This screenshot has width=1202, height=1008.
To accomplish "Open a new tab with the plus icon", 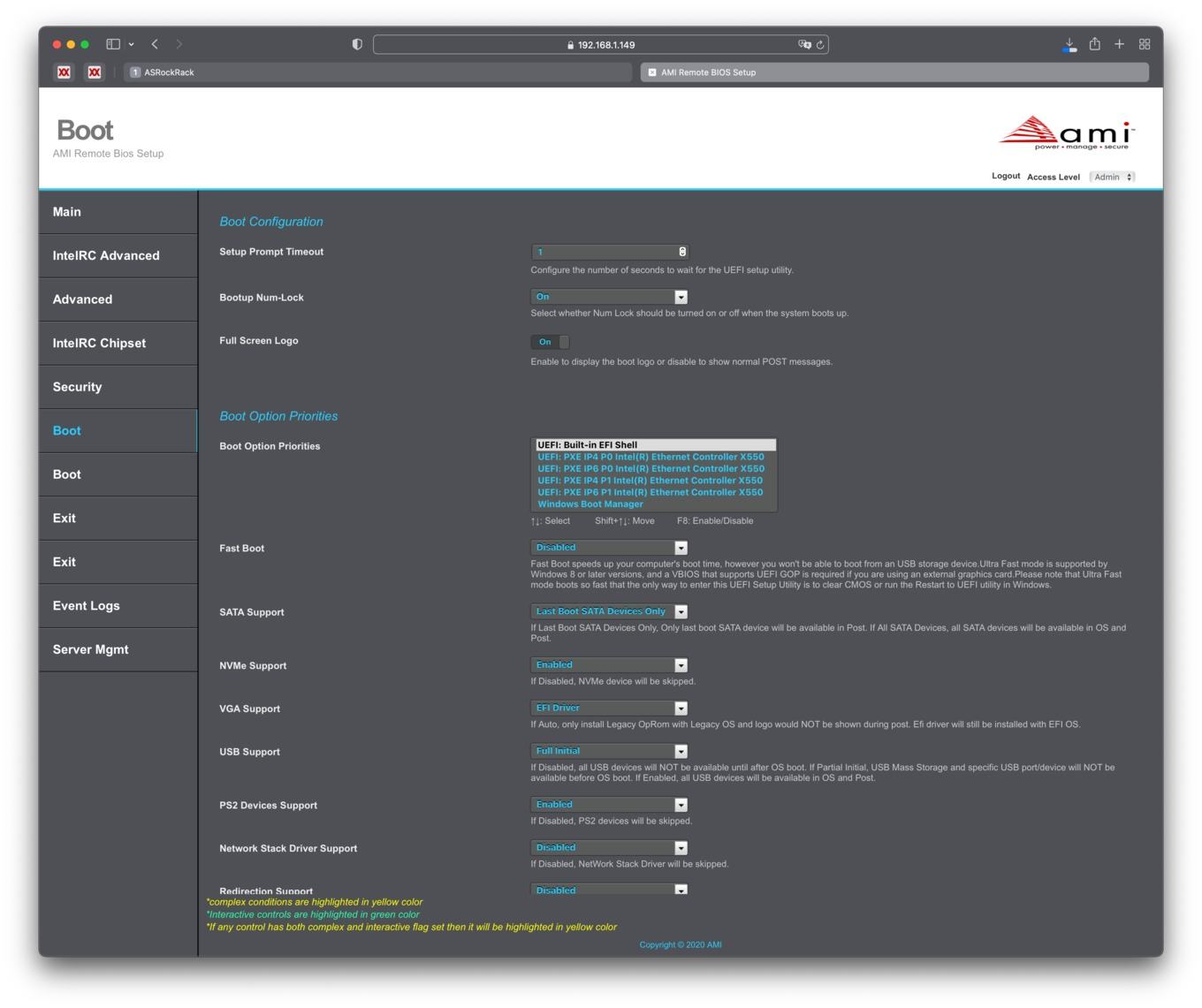I will tap(1119, 44).
